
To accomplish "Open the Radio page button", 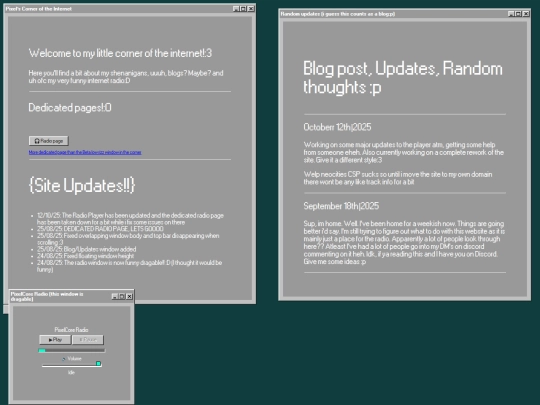I will coord(49,141).
